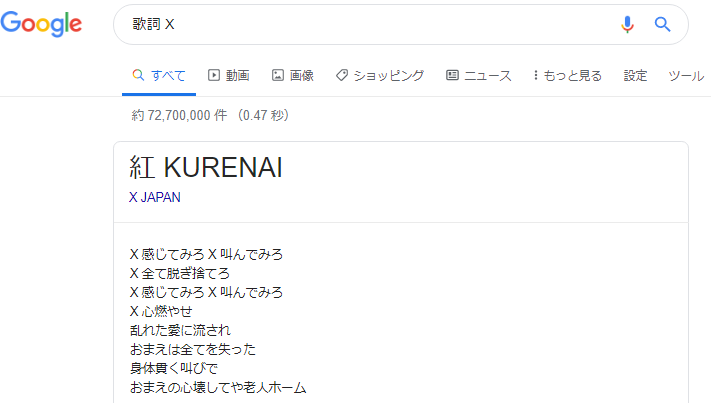Click the lyric line 身体貫く叫びで

pos(174,369)
